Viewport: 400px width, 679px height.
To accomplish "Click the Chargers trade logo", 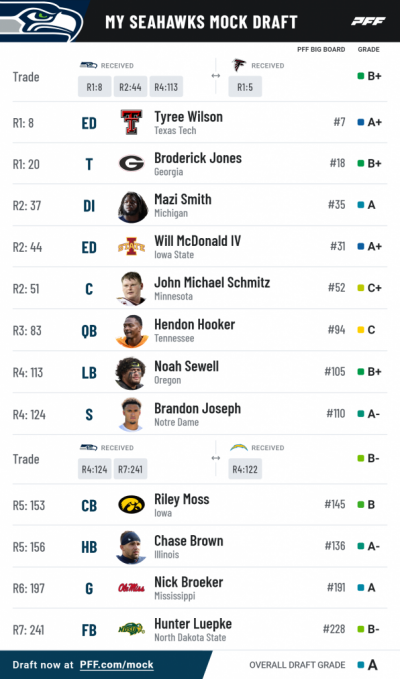I will (x=239, y=447).
